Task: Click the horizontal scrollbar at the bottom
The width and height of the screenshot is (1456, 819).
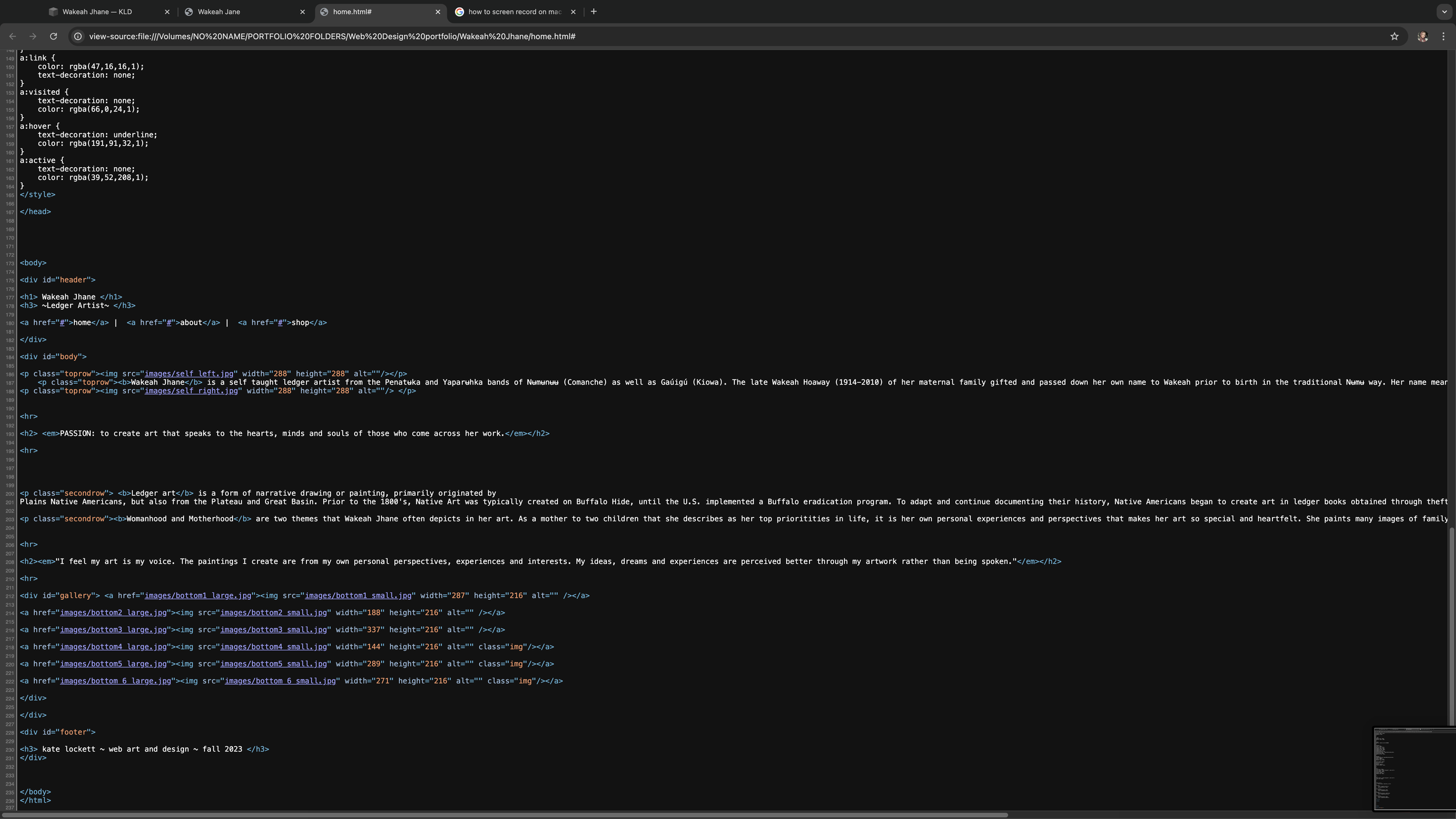Action: tap(513, 815)
